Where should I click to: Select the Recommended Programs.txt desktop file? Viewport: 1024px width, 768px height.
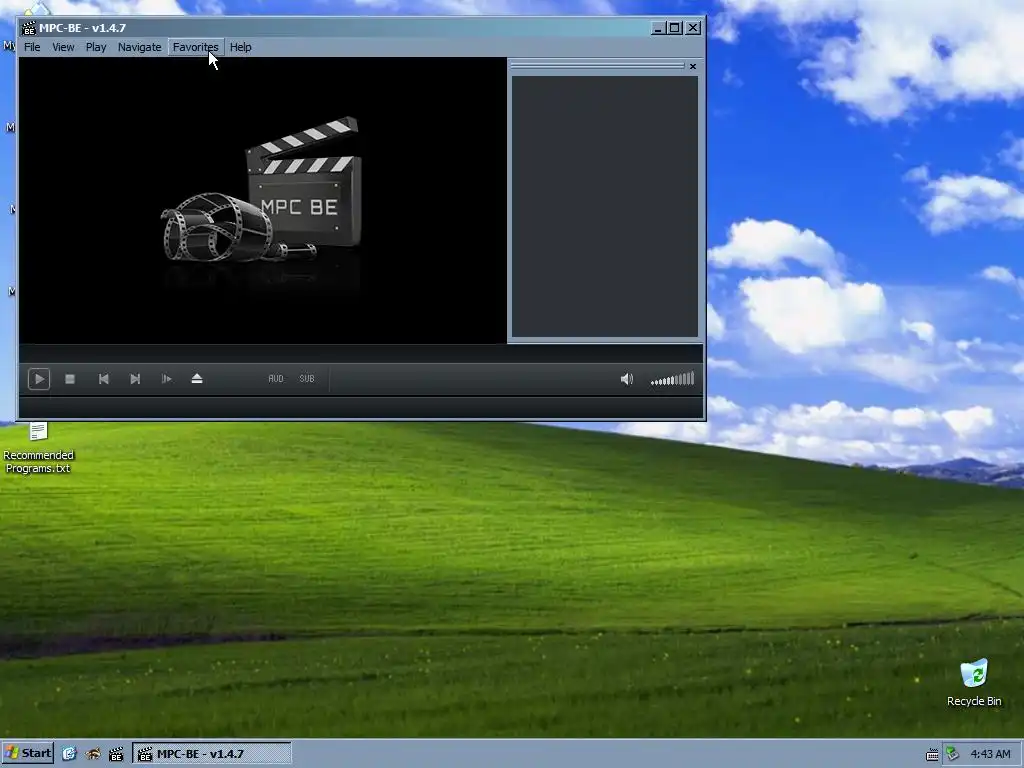(x=39, y=448)
